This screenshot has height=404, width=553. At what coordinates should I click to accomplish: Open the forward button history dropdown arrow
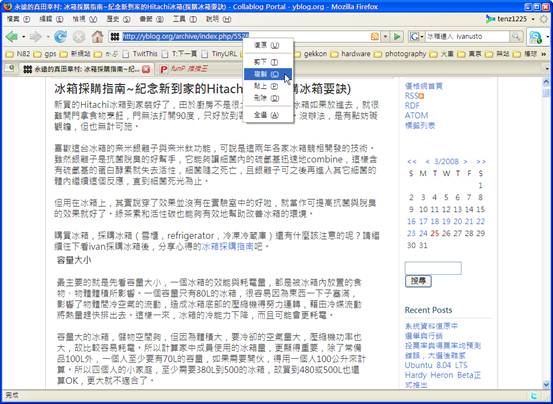(47, 37)
